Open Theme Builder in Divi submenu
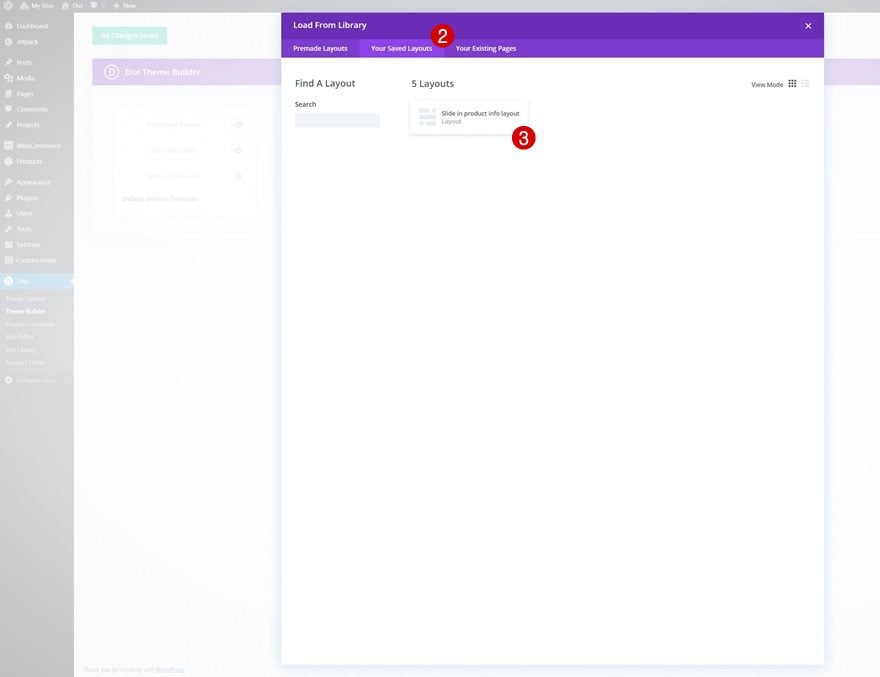The width and height of the screenshot is (880, 677). pyautogui.click(x=25, y=311)
